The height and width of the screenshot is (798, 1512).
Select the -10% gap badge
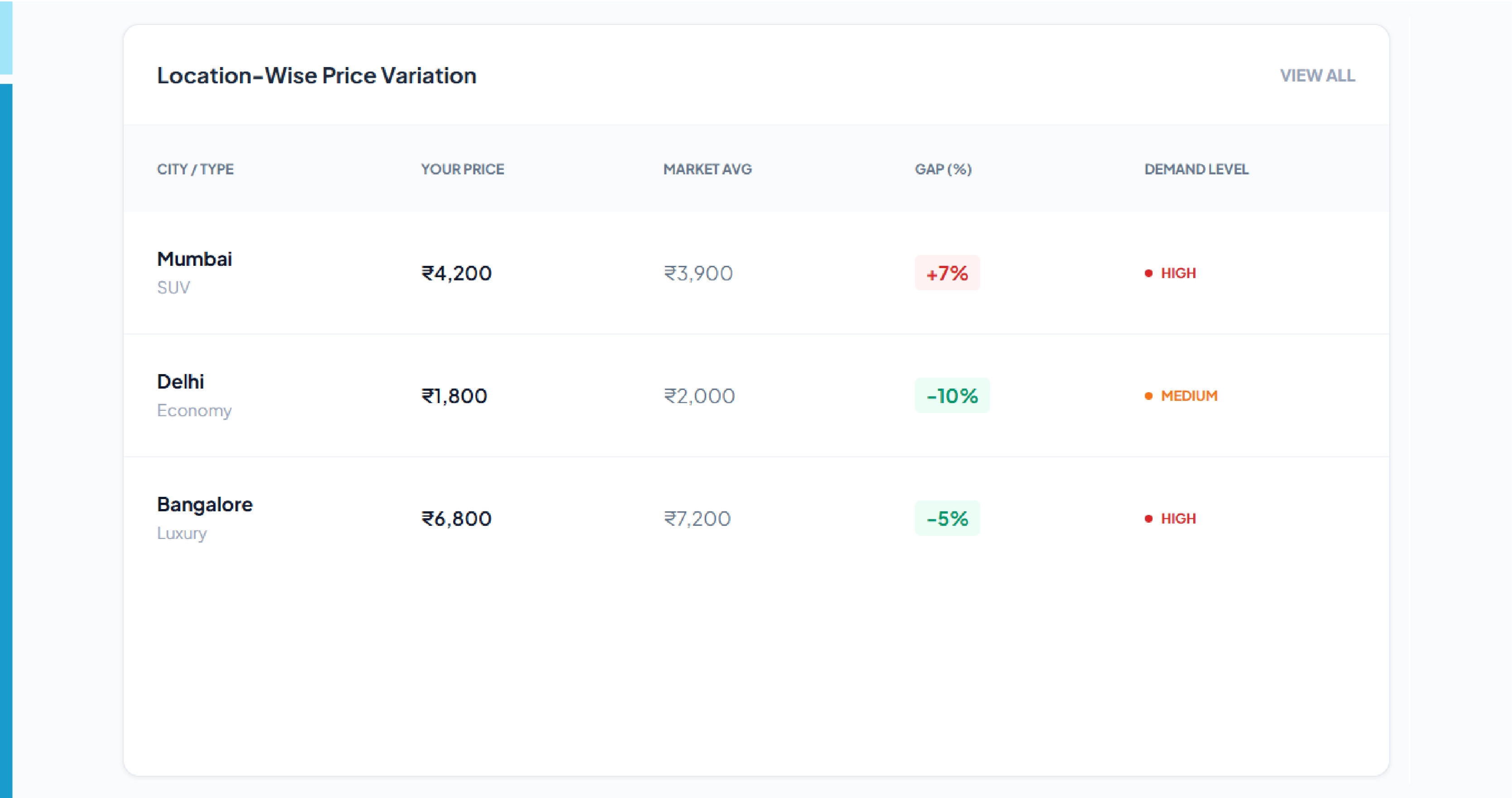pyautogui.click(x=952, y=396)
